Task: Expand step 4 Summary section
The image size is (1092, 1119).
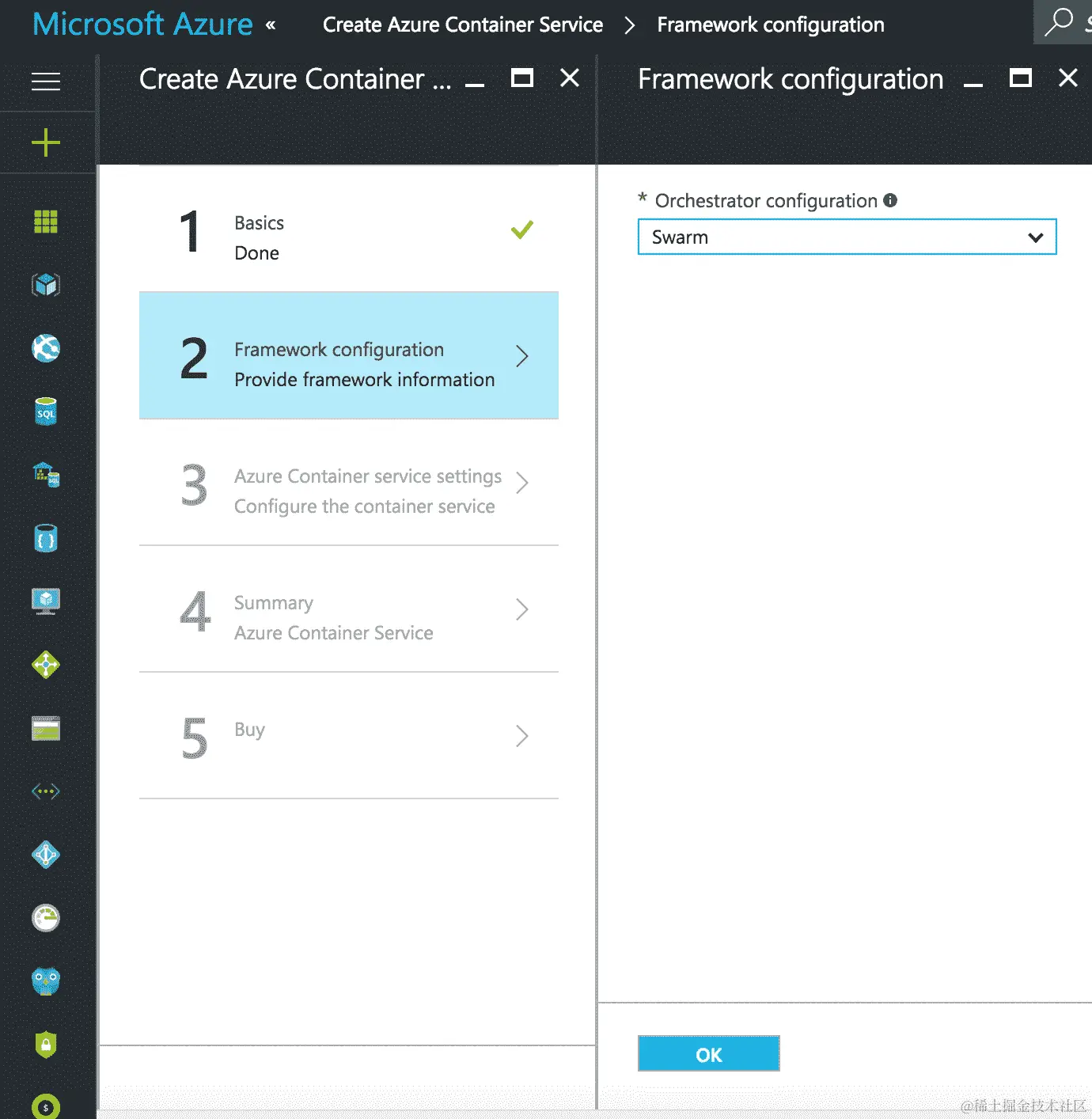Action: point(348,616)
